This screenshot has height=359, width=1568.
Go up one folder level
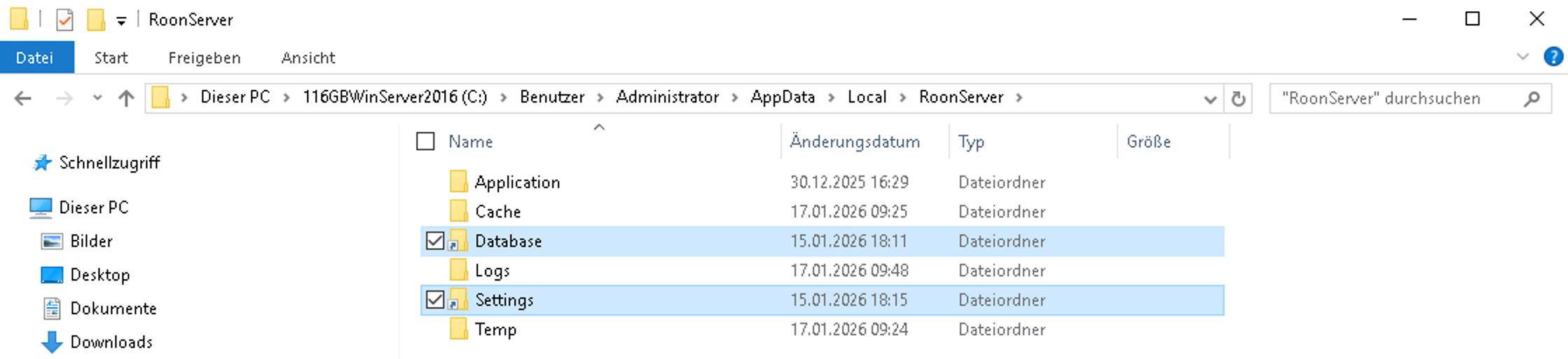click(126, 98)
